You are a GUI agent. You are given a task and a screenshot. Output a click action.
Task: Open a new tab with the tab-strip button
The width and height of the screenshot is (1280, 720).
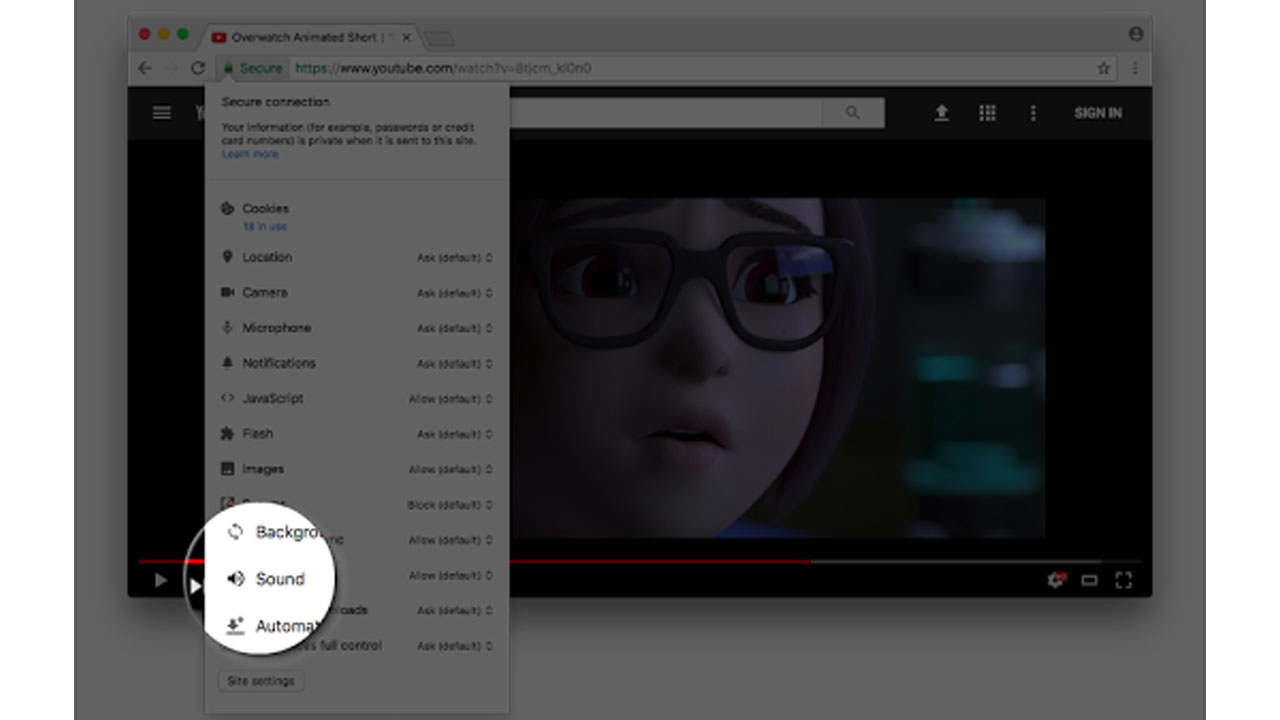[438, 38]
